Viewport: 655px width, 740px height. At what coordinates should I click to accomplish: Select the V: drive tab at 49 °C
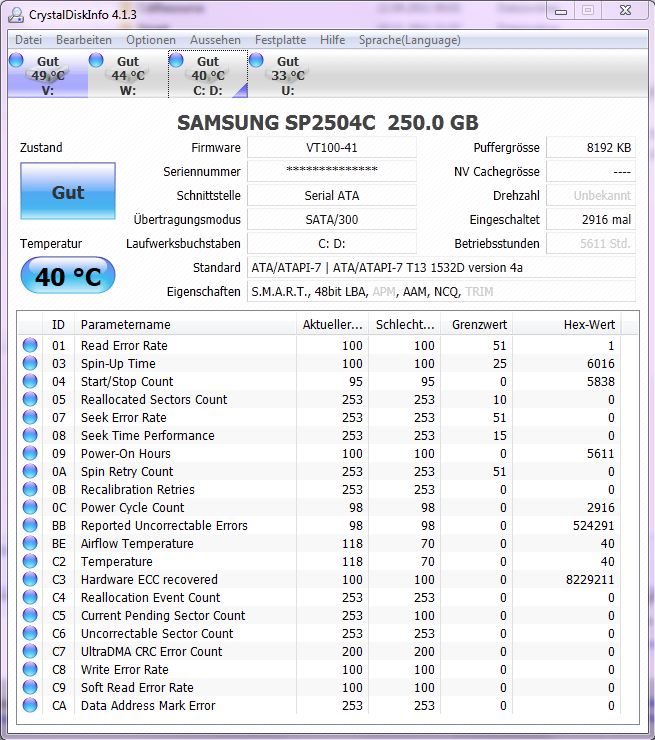click(48, 75)
